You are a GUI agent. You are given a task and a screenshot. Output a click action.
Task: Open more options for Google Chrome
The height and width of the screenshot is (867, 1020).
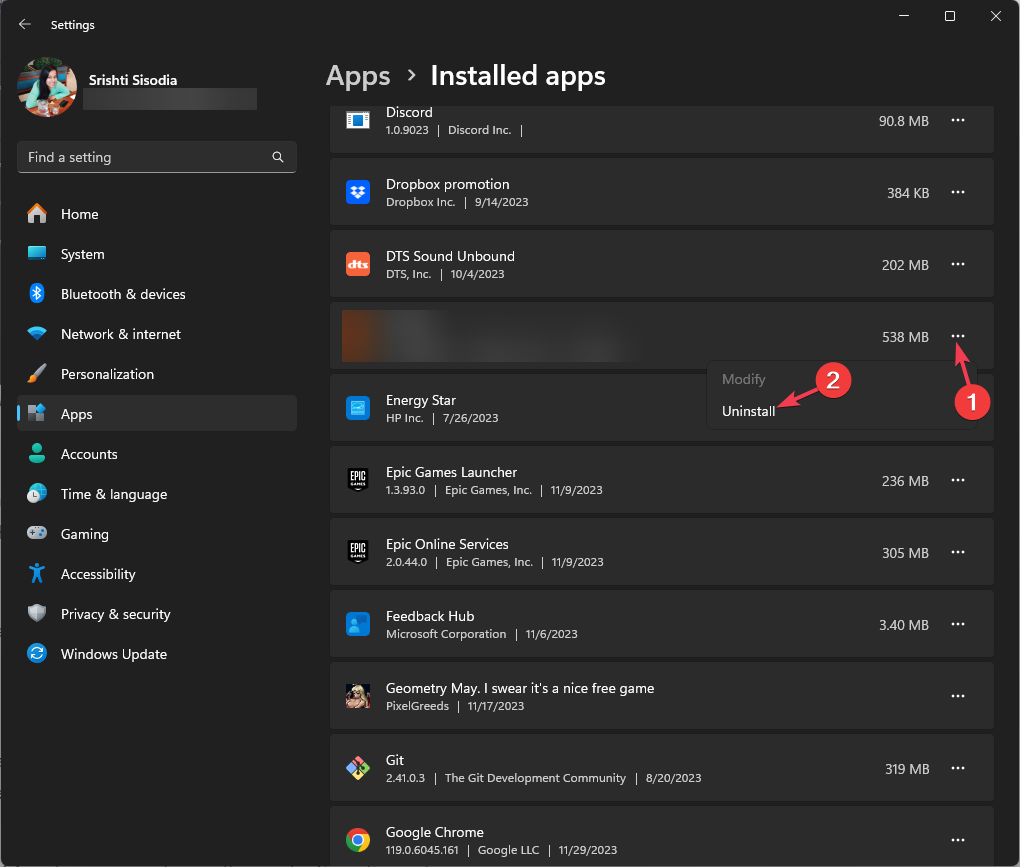tap(958, 840)
